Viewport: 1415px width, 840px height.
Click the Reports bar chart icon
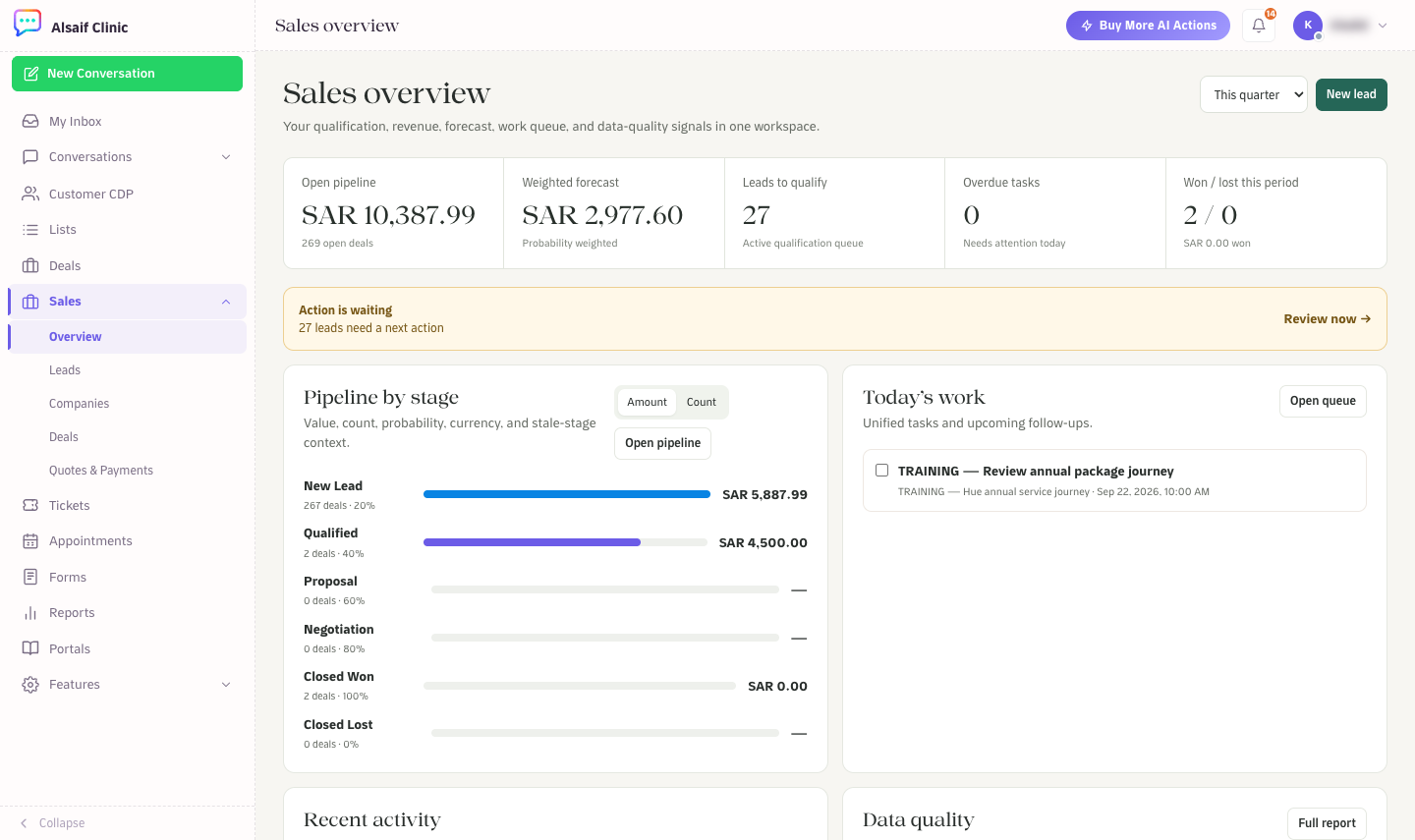coord(30,613)
